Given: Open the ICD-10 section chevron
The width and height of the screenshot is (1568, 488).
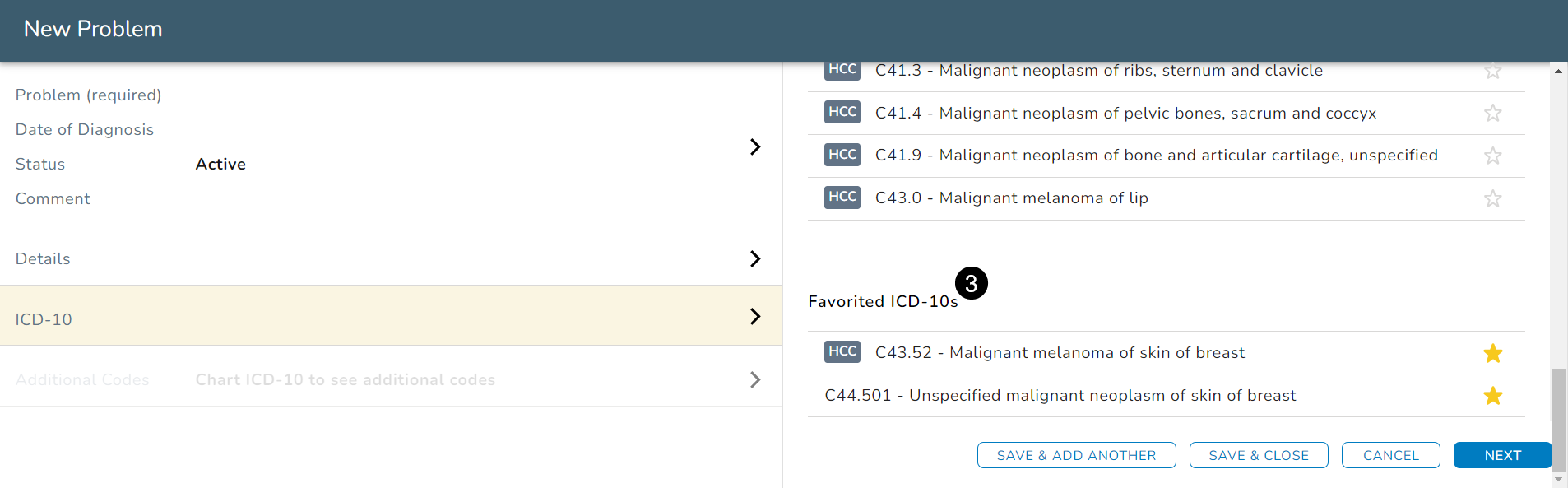Looking at the screenshot, I should [x=754, y=316].
